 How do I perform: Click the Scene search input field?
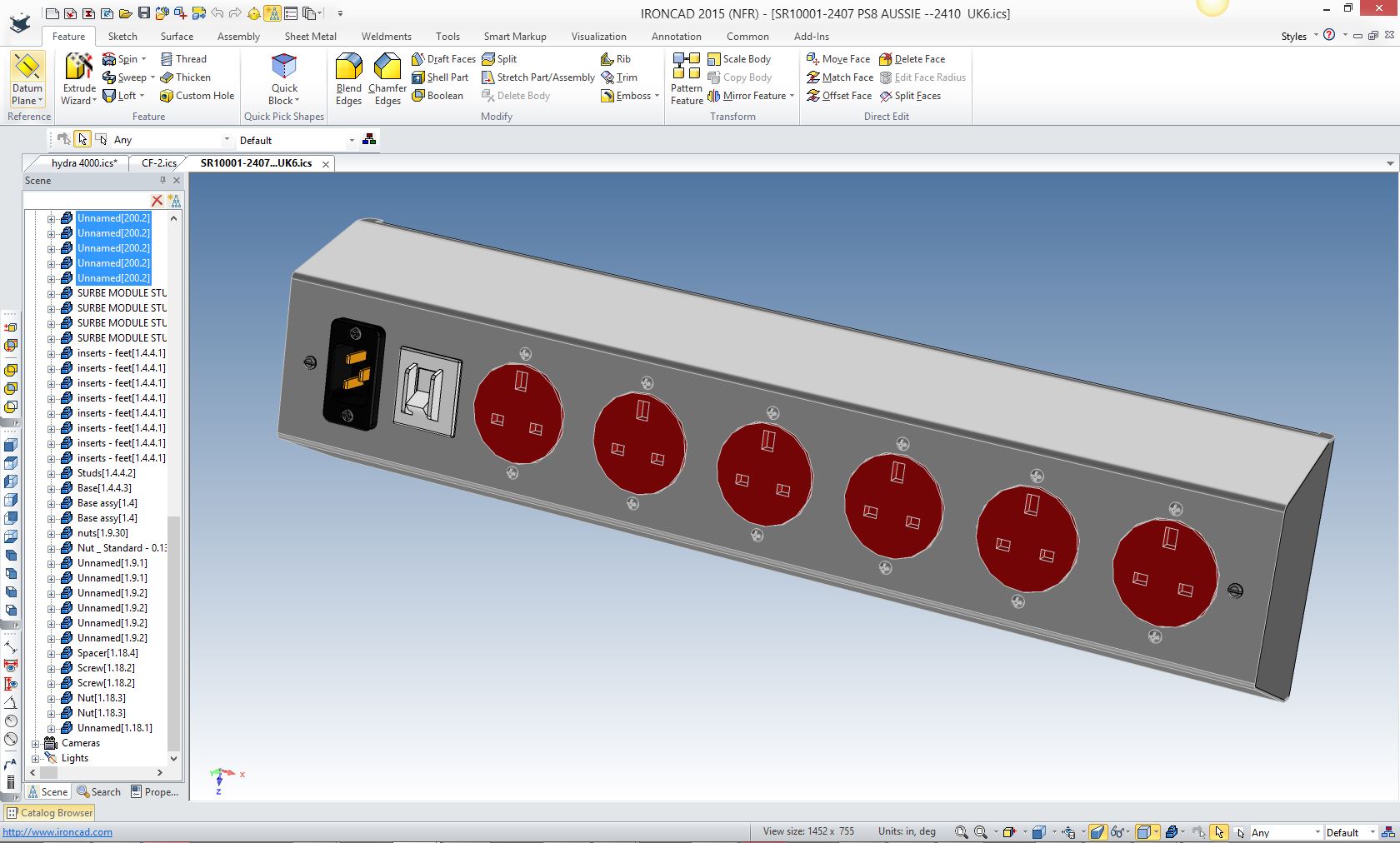pyautogui.click(x=87, y=201)
